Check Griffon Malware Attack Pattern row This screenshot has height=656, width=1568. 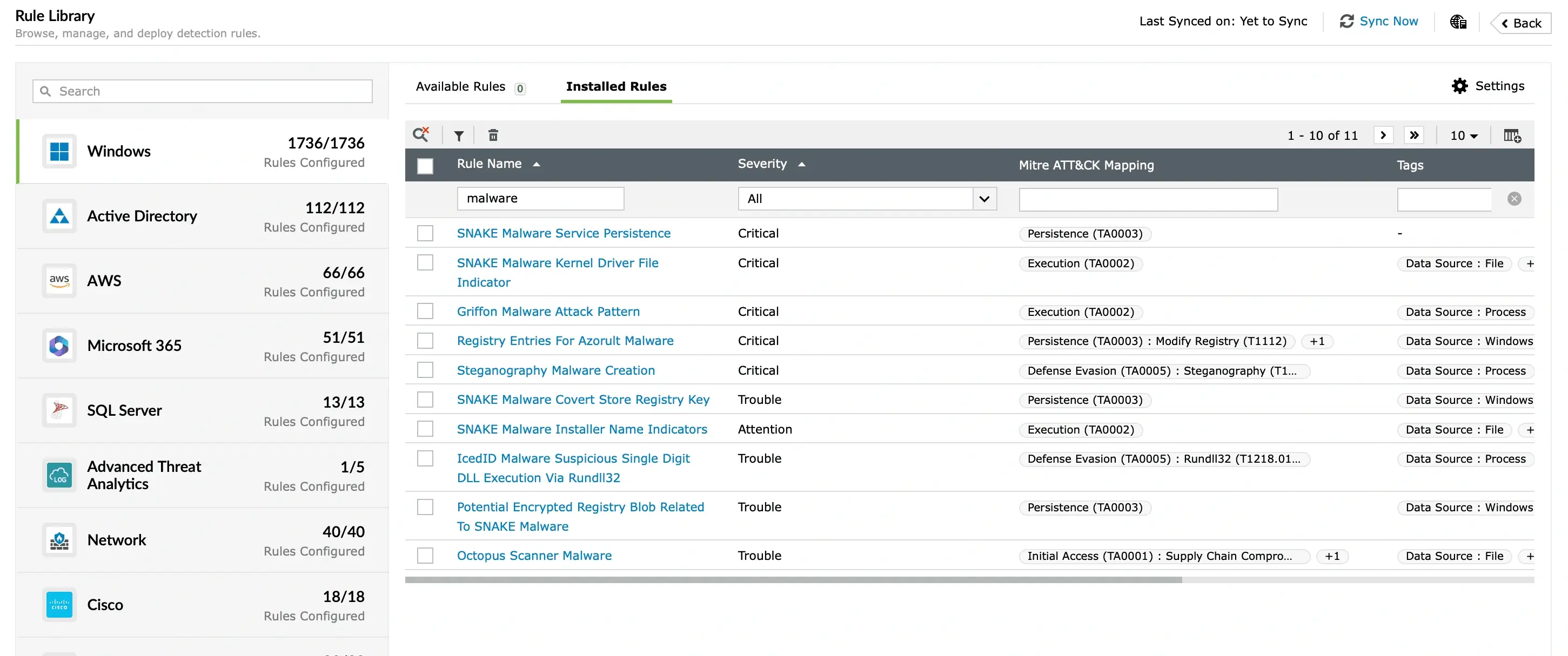click(425, 312)
